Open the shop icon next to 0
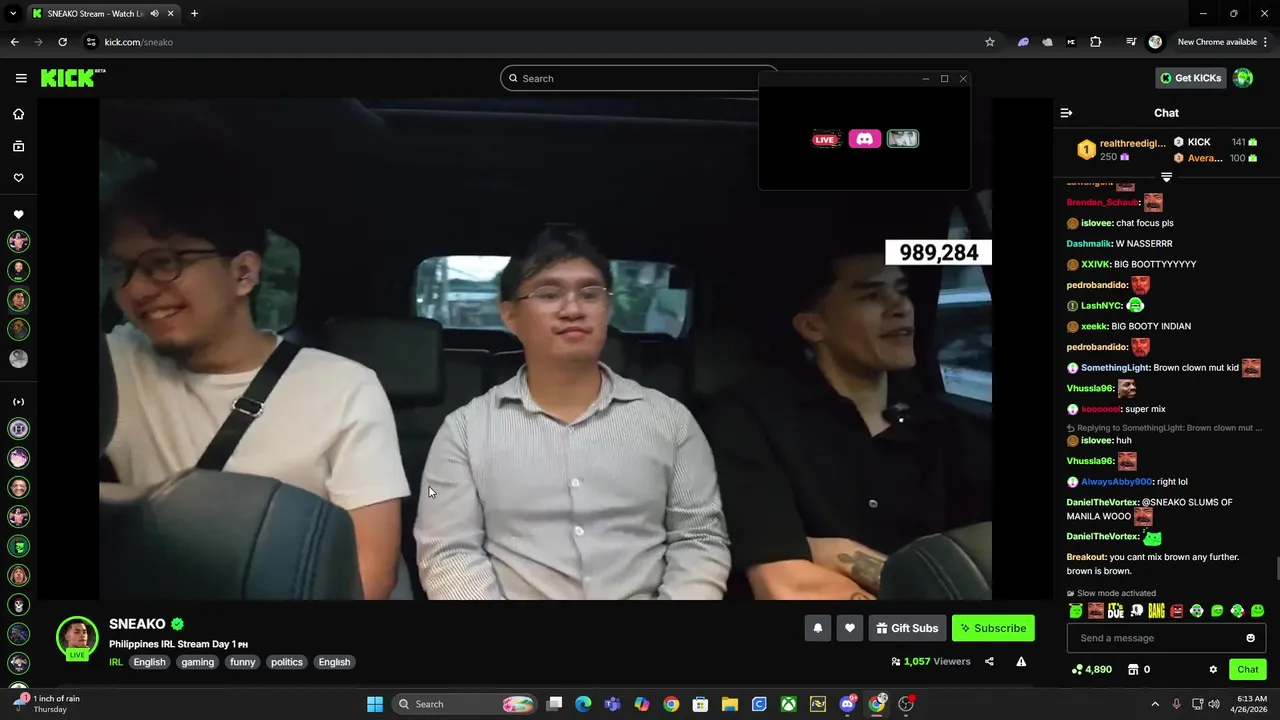1280x720 pixels. tap(1133, 670)
